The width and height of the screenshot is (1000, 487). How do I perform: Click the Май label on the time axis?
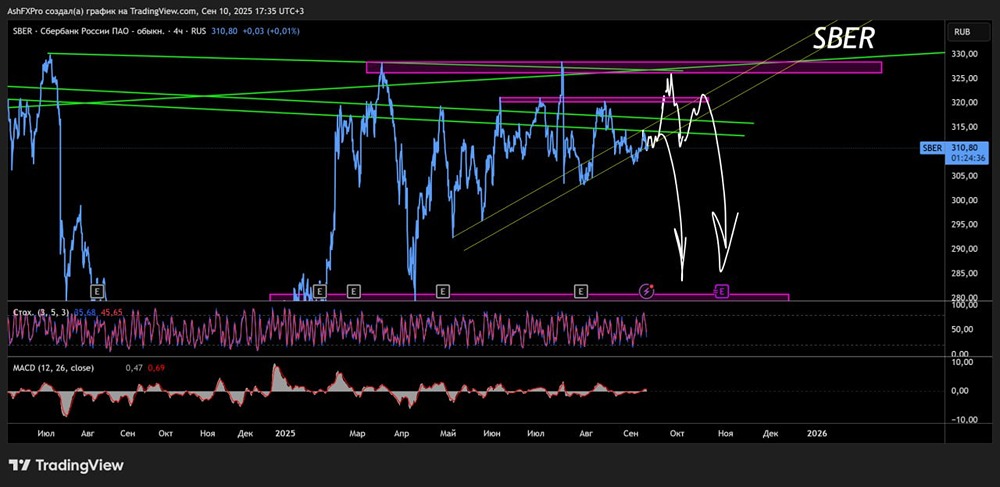click(448, 433)
